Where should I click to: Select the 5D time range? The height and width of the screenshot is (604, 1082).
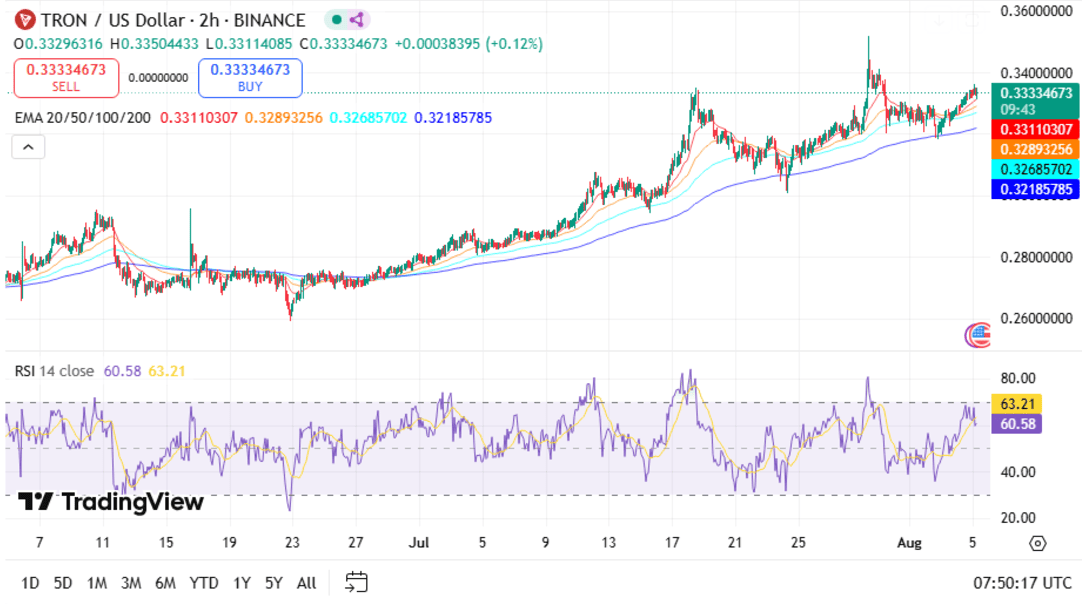63,583
